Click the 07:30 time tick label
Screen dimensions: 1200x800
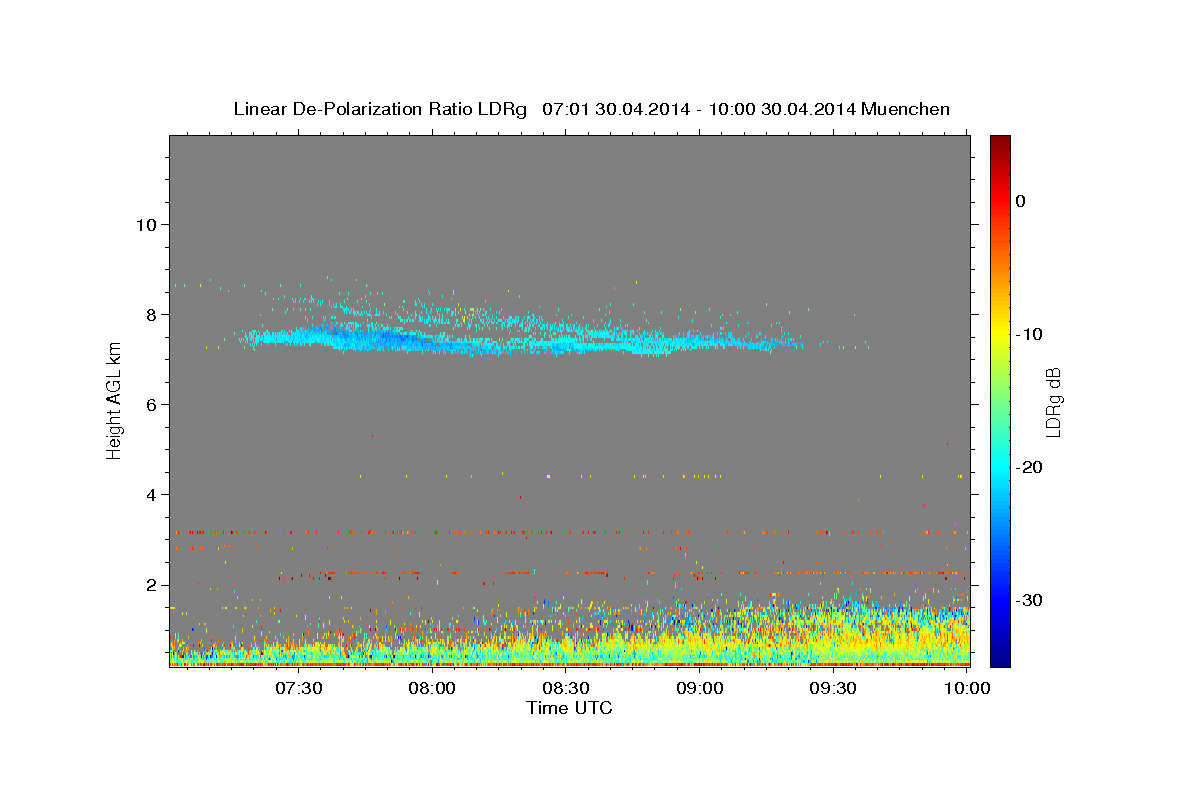(x=299, y=688)
